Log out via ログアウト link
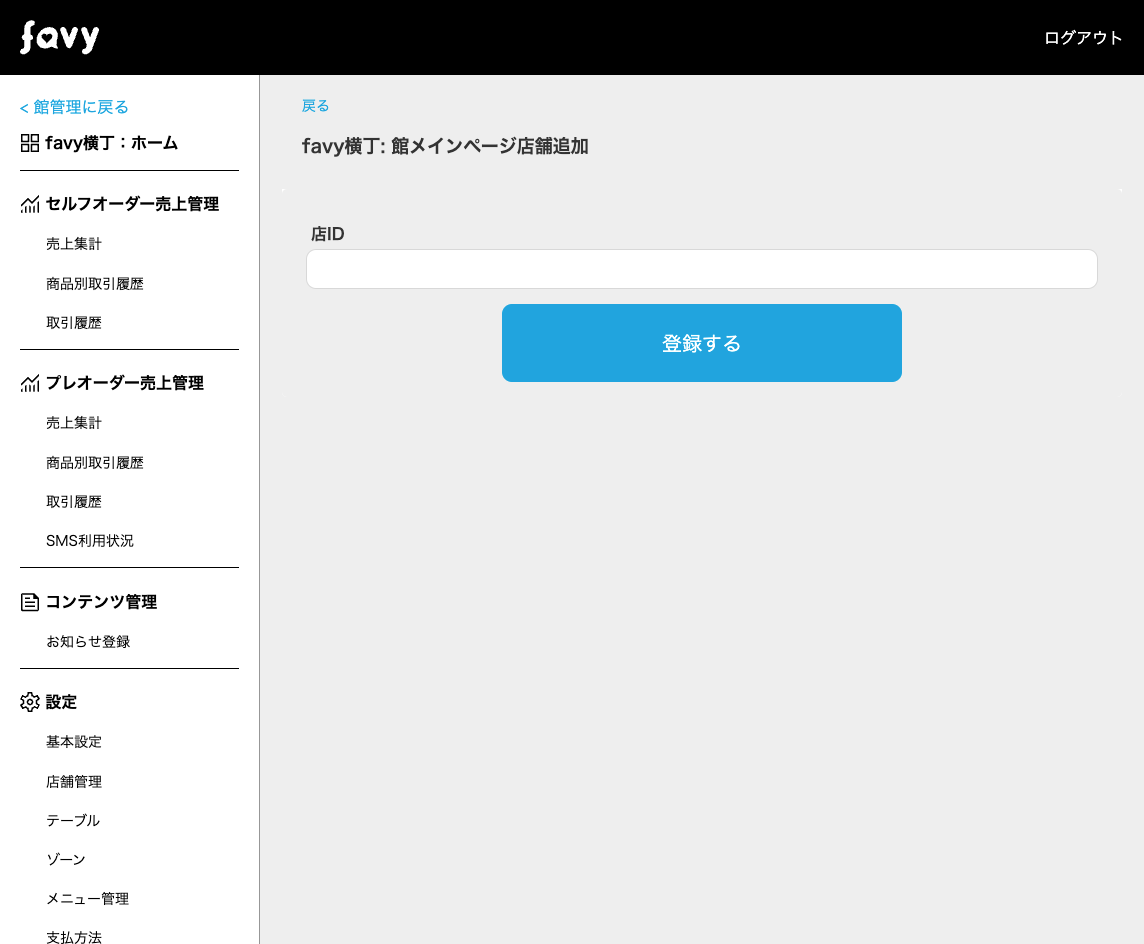This screenshot has width=1144, height=944. 1083,38
